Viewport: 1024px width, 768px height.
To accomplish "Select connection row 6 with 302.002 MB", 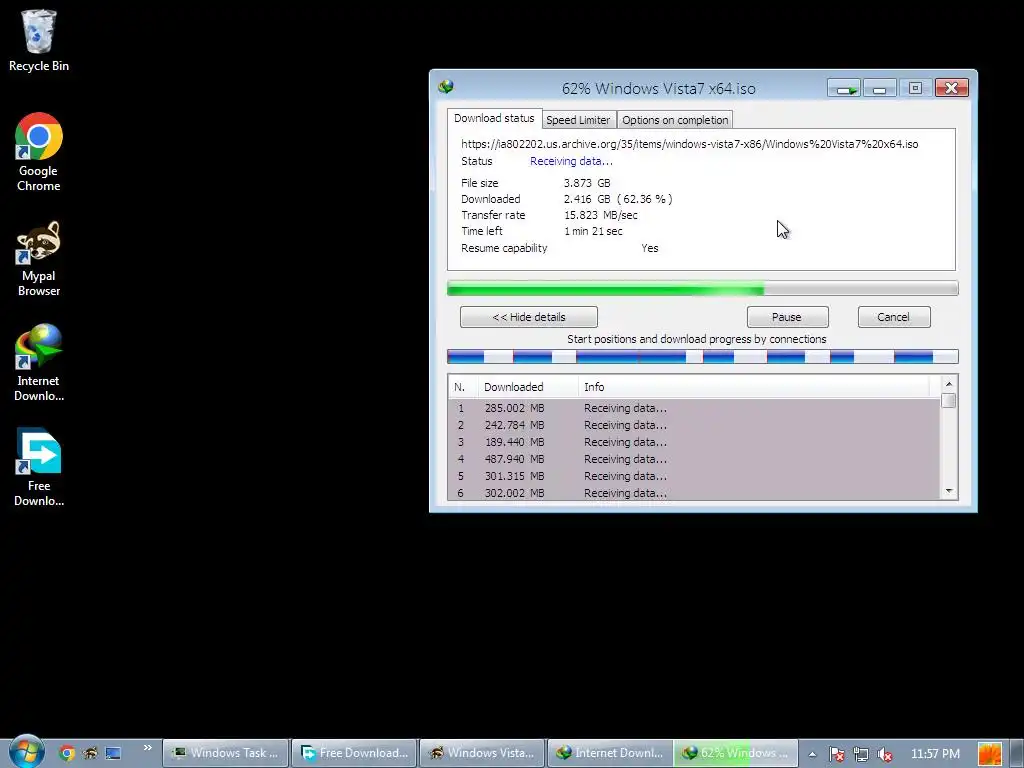I will coord(694,493).
